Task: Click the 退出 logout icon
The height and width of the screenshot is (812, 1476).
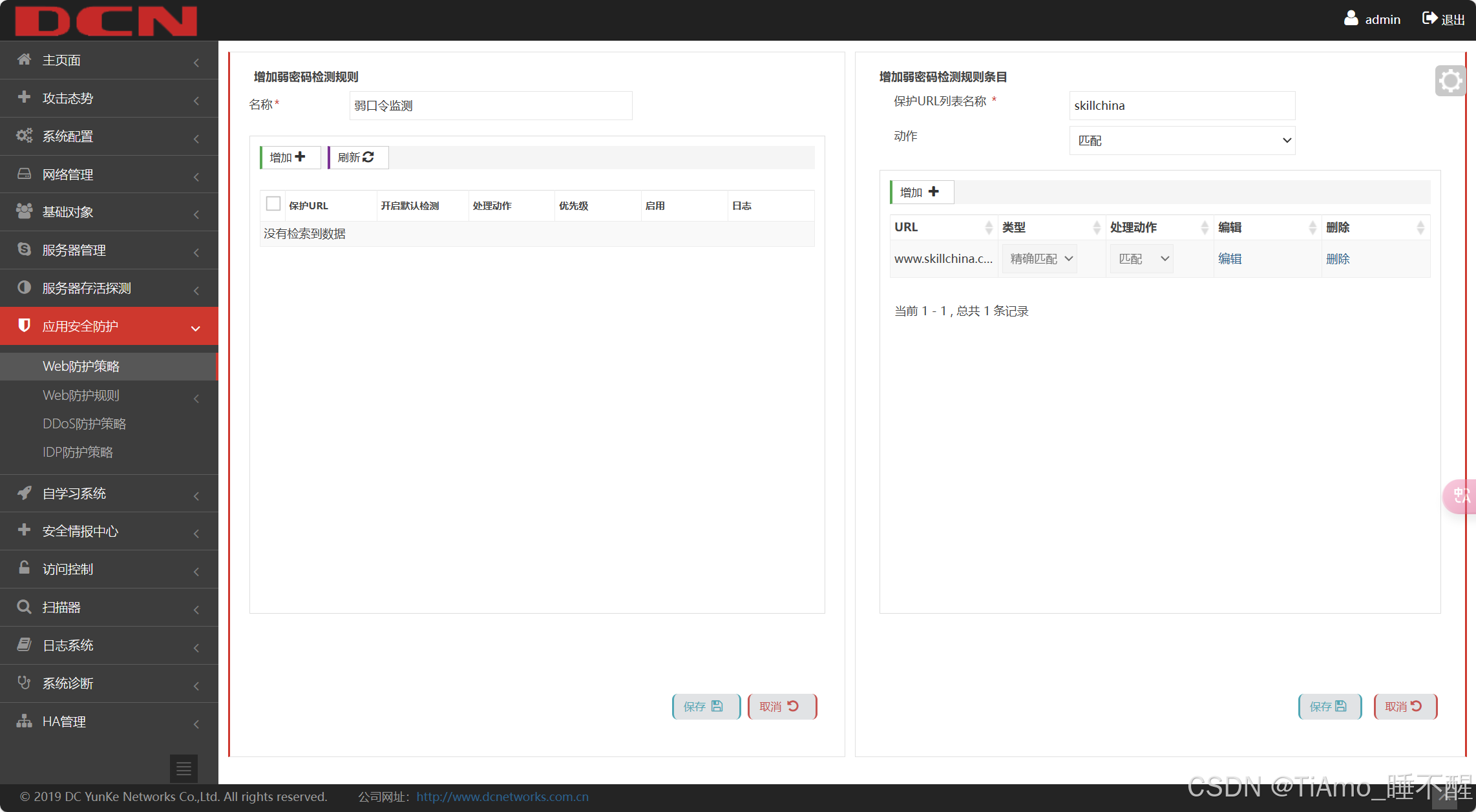Action: 1429,18
